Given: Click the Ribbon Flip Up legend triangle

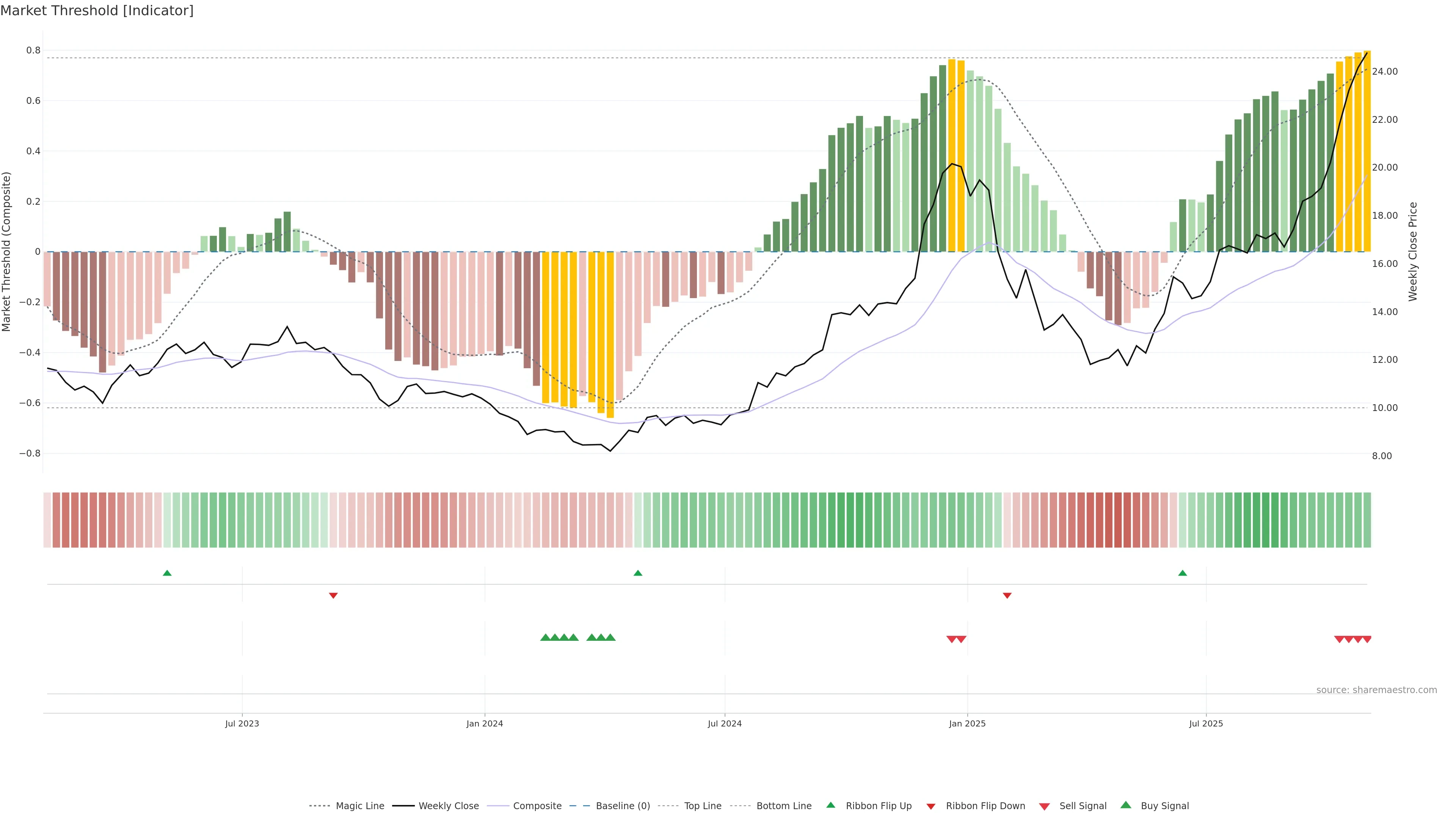Looking at the screenshot, I should point(830,805).
